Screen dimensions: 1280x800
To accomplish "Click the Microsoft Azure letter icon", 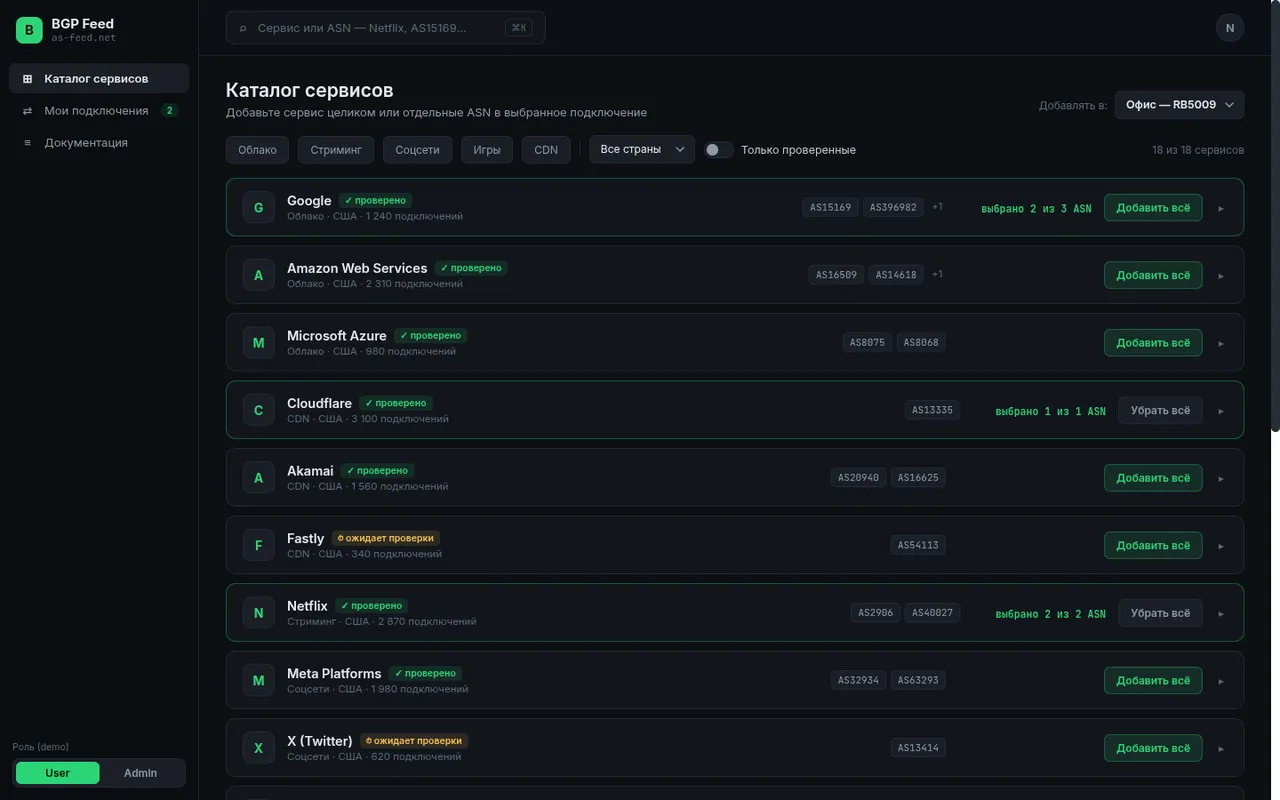I will pos(258,343).
